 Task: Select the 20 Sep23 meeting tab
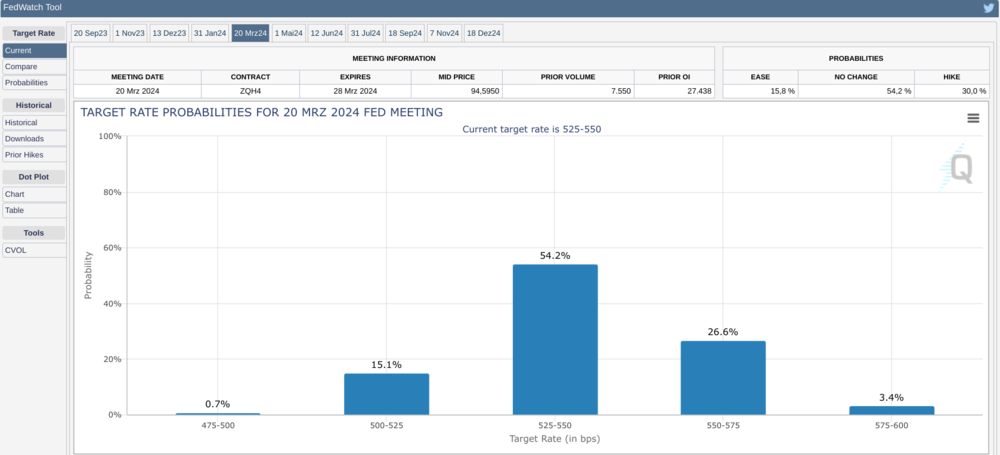(90, 33)
